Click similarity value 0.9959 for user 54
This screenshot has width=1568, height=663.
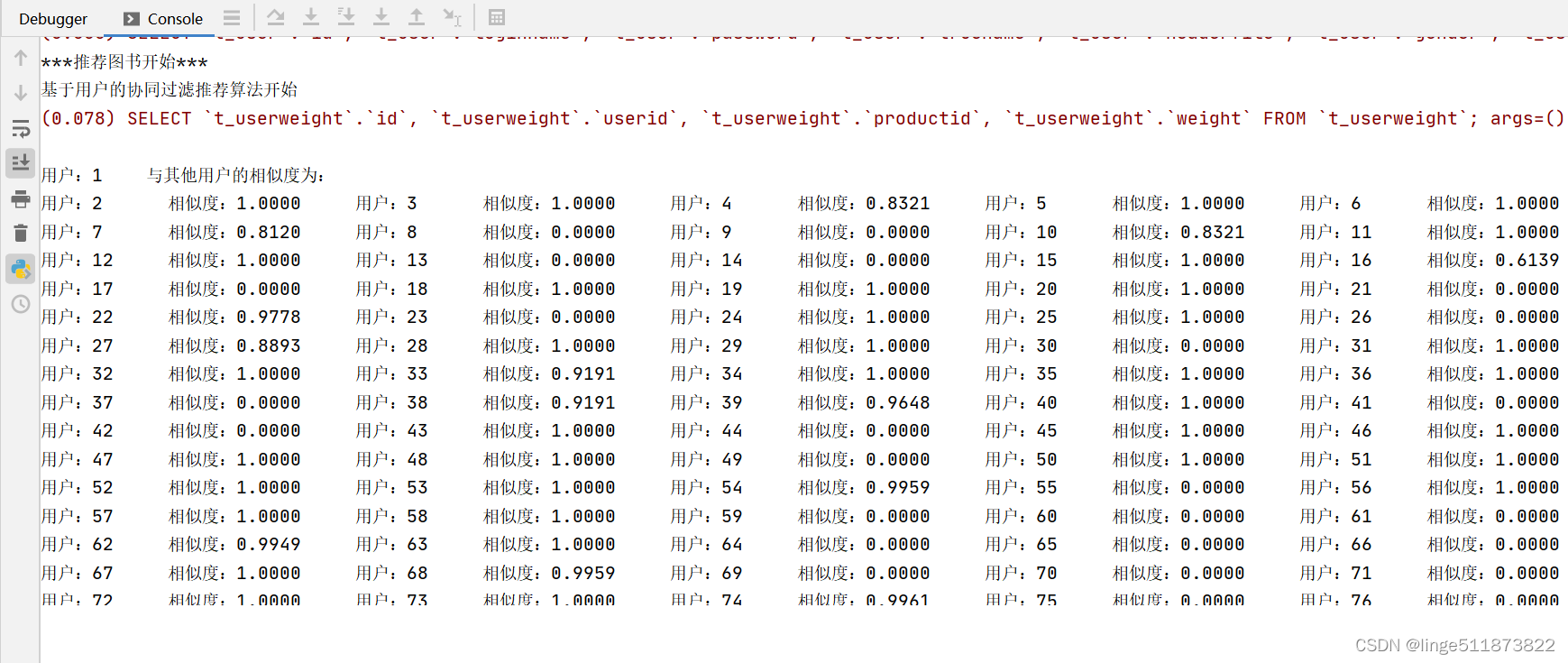coord(897,487)
